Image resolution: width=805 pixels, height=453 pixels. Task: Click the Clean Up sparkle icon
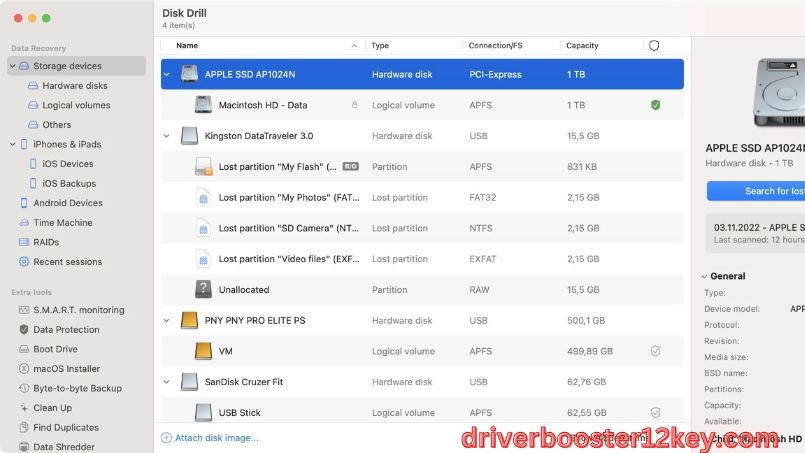24,408
